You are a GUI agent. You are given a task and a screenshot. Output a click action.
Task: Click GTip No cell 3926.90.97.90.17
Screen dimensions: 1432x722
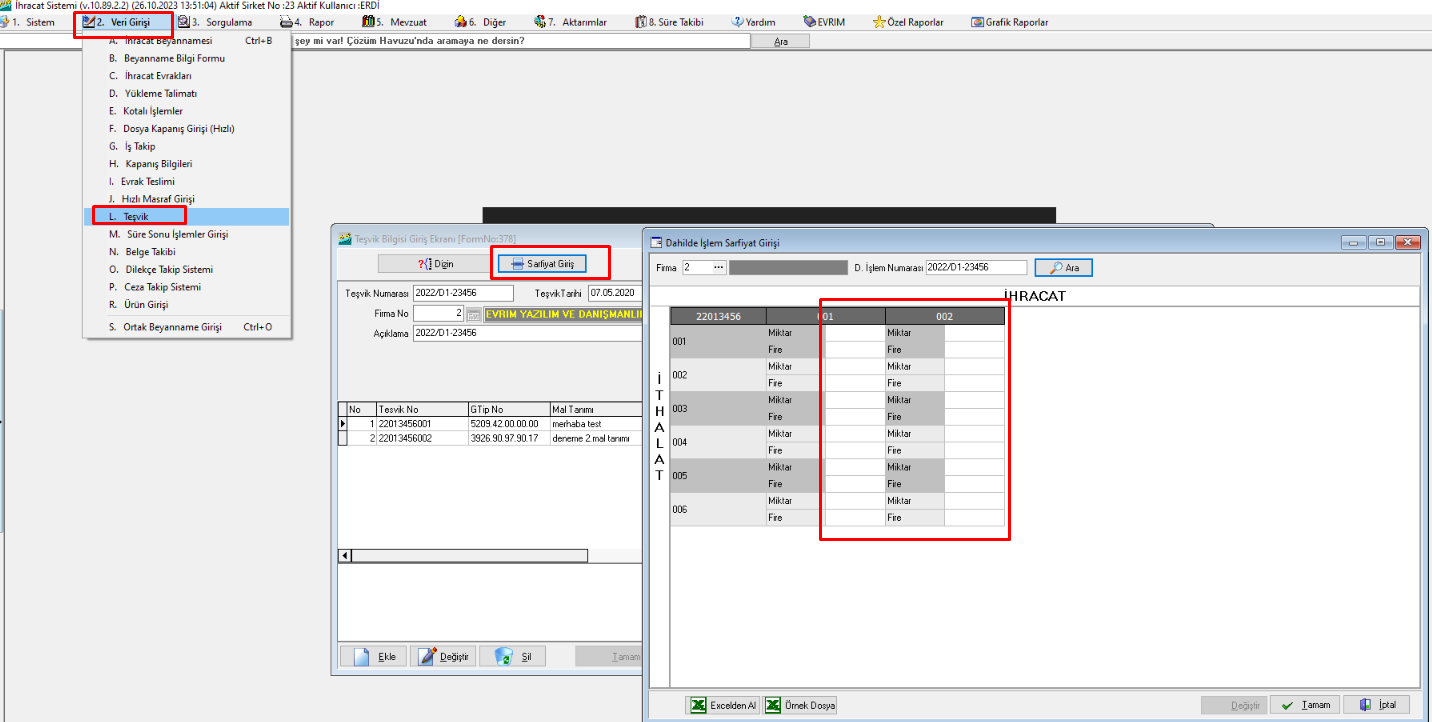tap(509, 438)
